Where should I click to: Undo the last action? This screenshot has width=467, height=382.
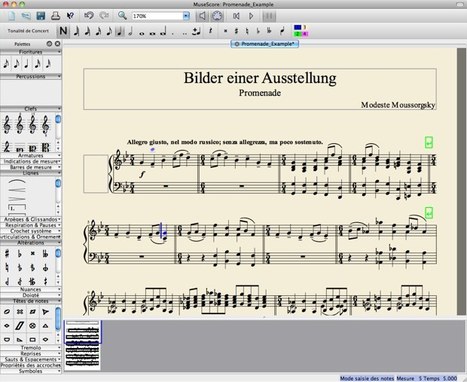[89, 16]
